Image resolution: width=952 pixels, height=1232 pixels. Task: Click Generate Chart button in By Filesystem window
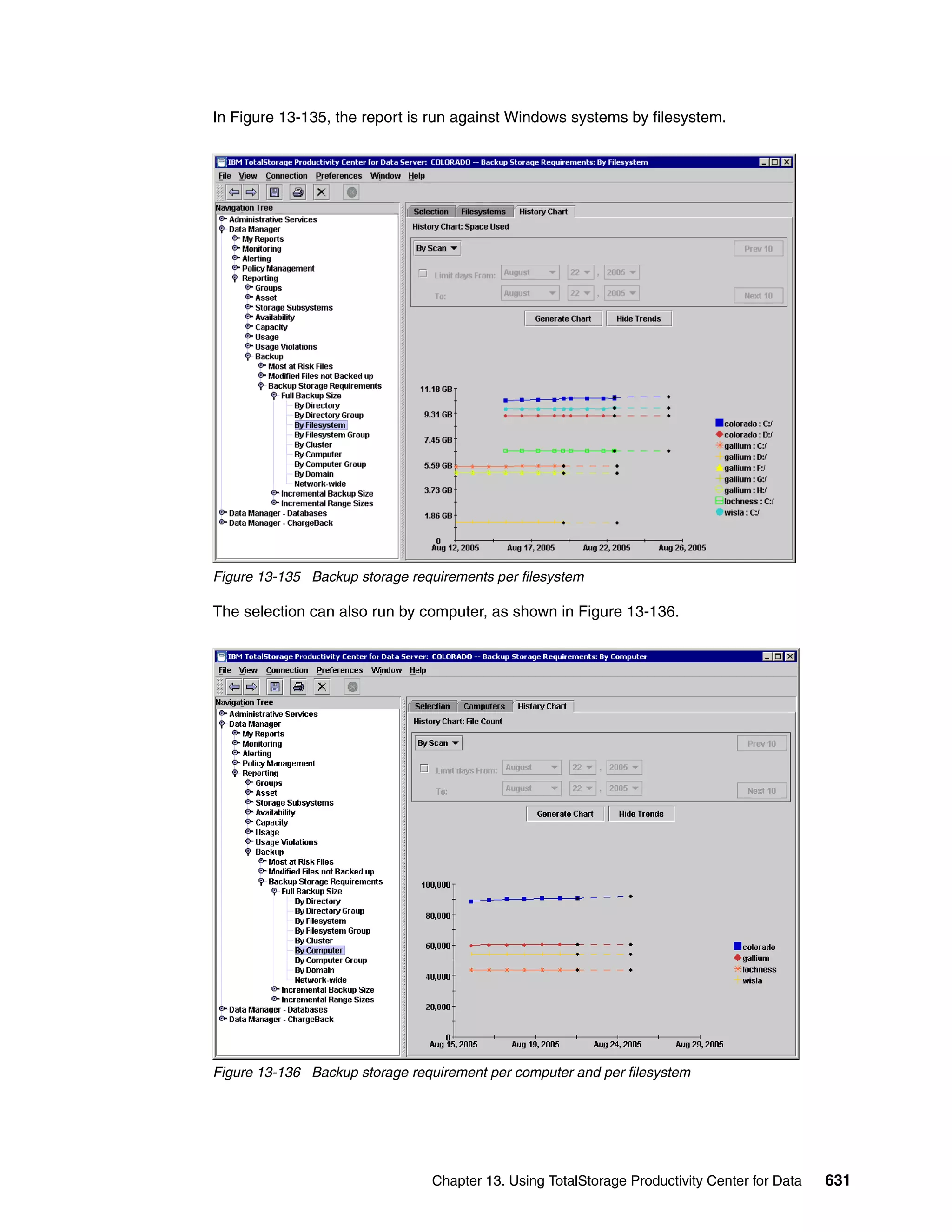563,319
